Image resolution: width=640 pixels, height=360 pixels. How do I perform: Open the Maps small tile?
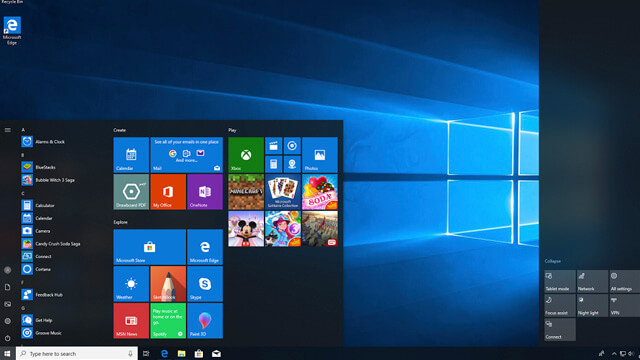[x=292, y=164]
